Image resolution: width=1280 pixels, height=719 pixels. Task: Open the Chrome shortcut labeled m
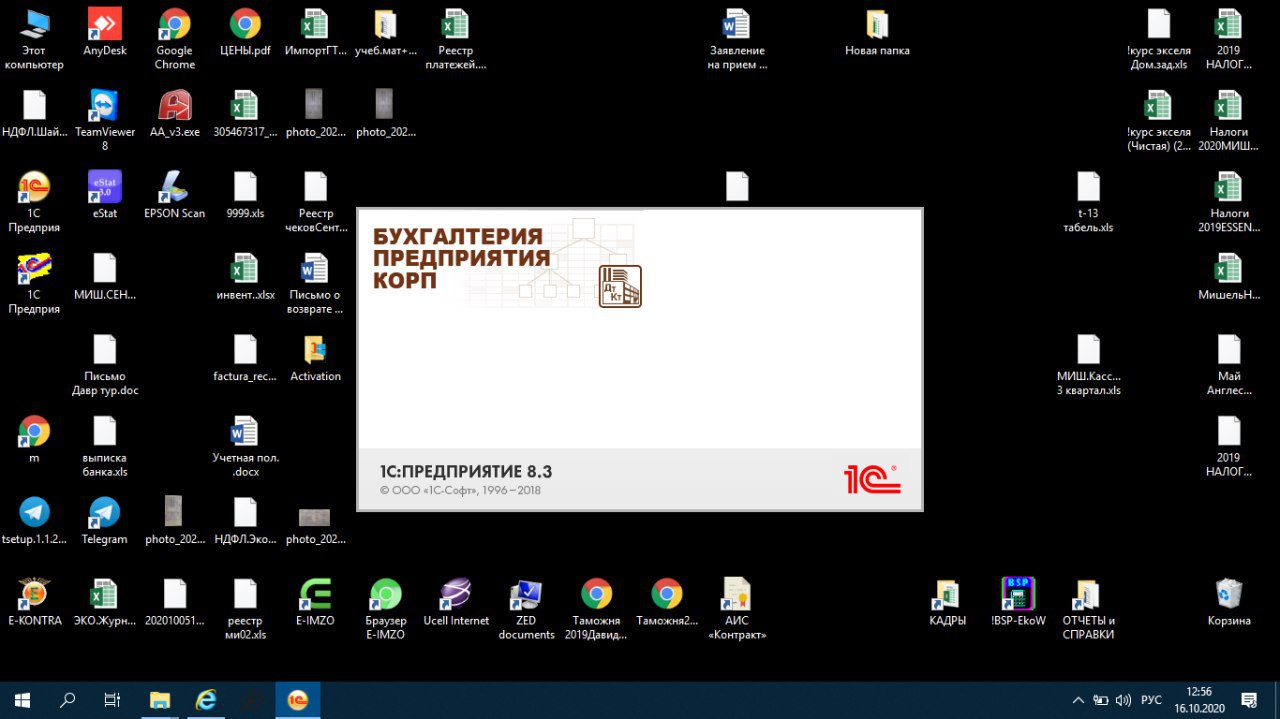pyautogui.click(x=34, y=440)
